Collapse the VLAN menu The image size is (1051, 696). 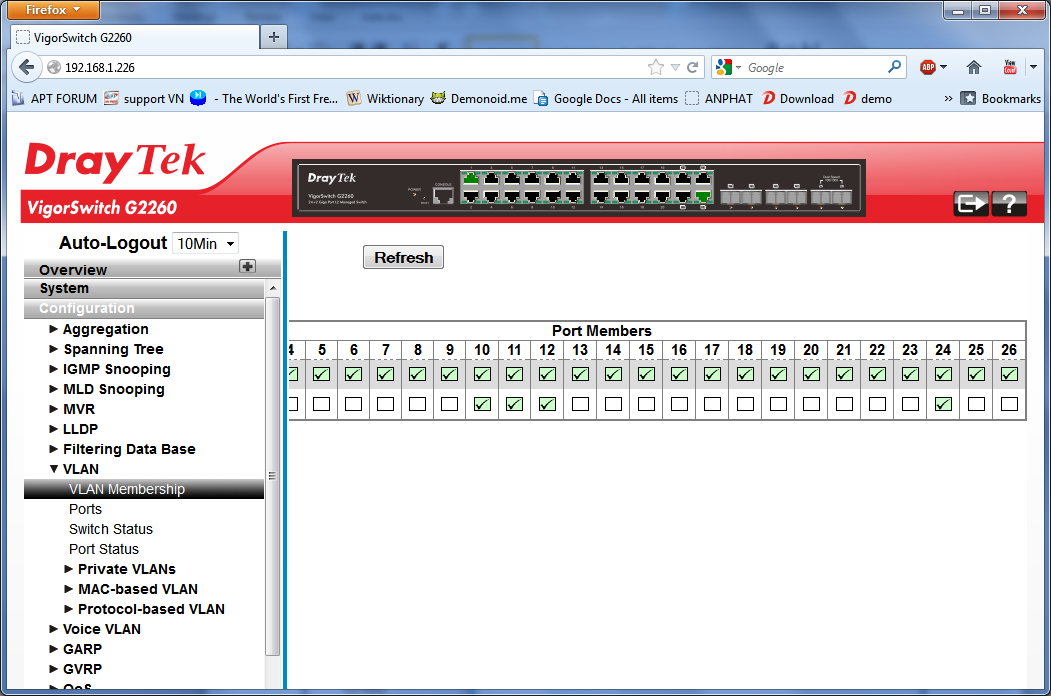click(74, 469)
